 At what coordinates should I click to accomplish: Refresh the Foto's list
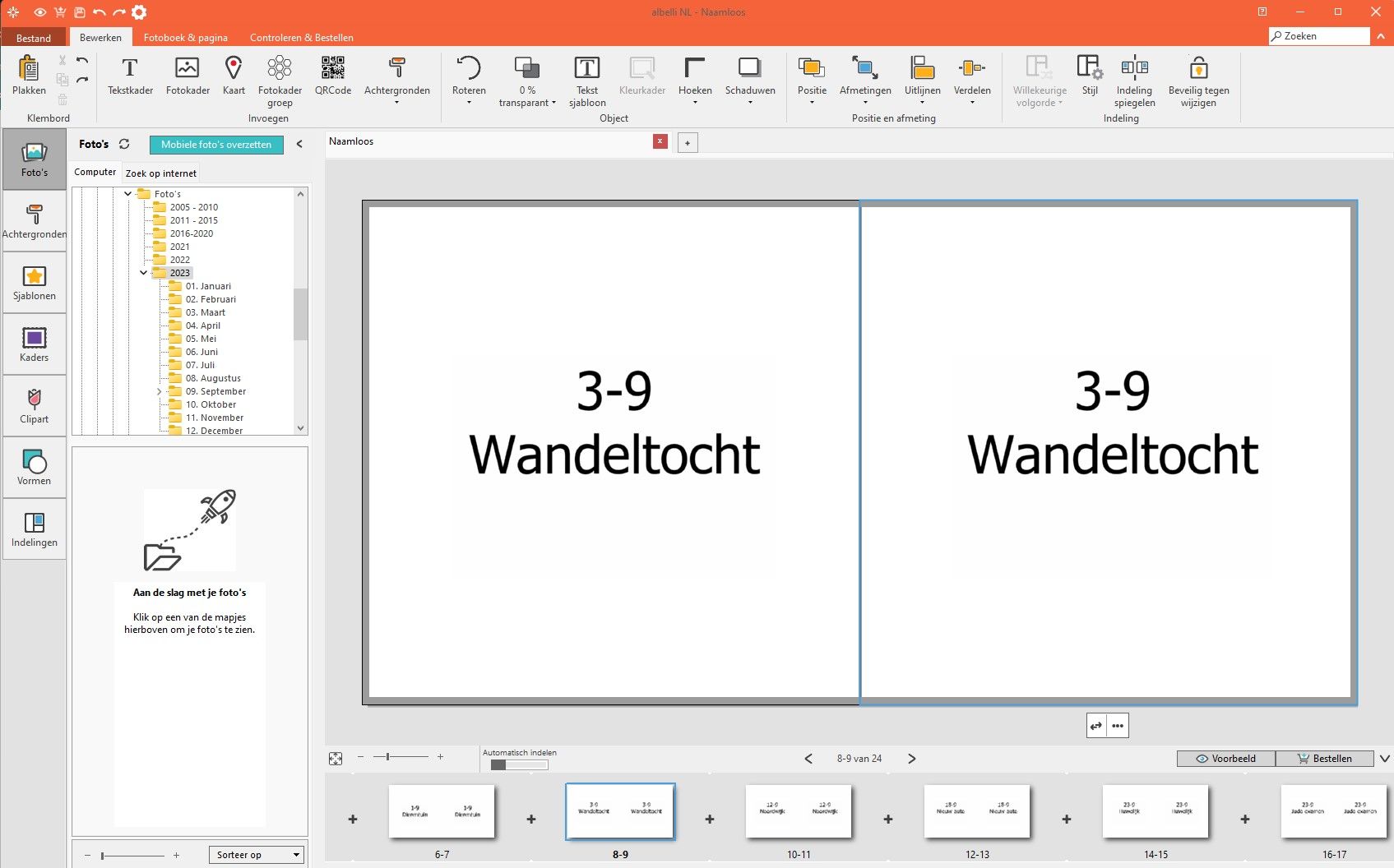(x=124, y=144)
